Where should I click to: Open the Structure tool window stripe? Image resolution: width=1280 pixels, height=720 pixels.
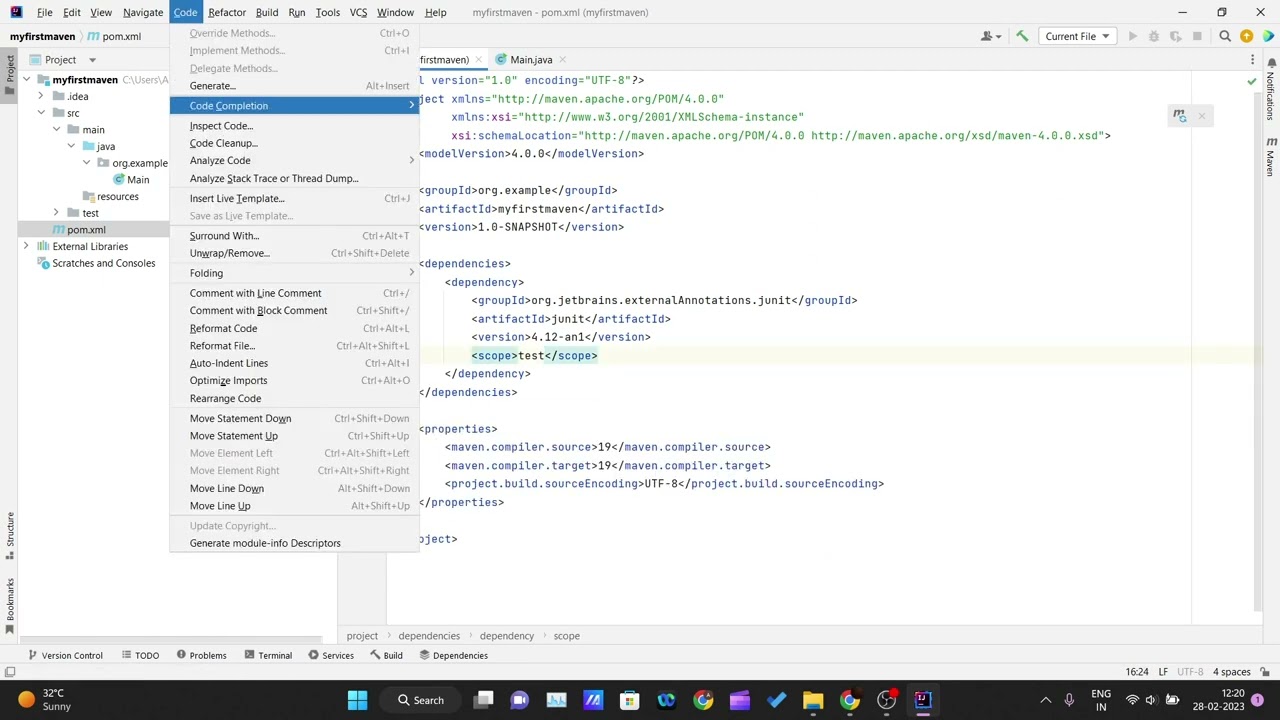[x=10, y=535]
